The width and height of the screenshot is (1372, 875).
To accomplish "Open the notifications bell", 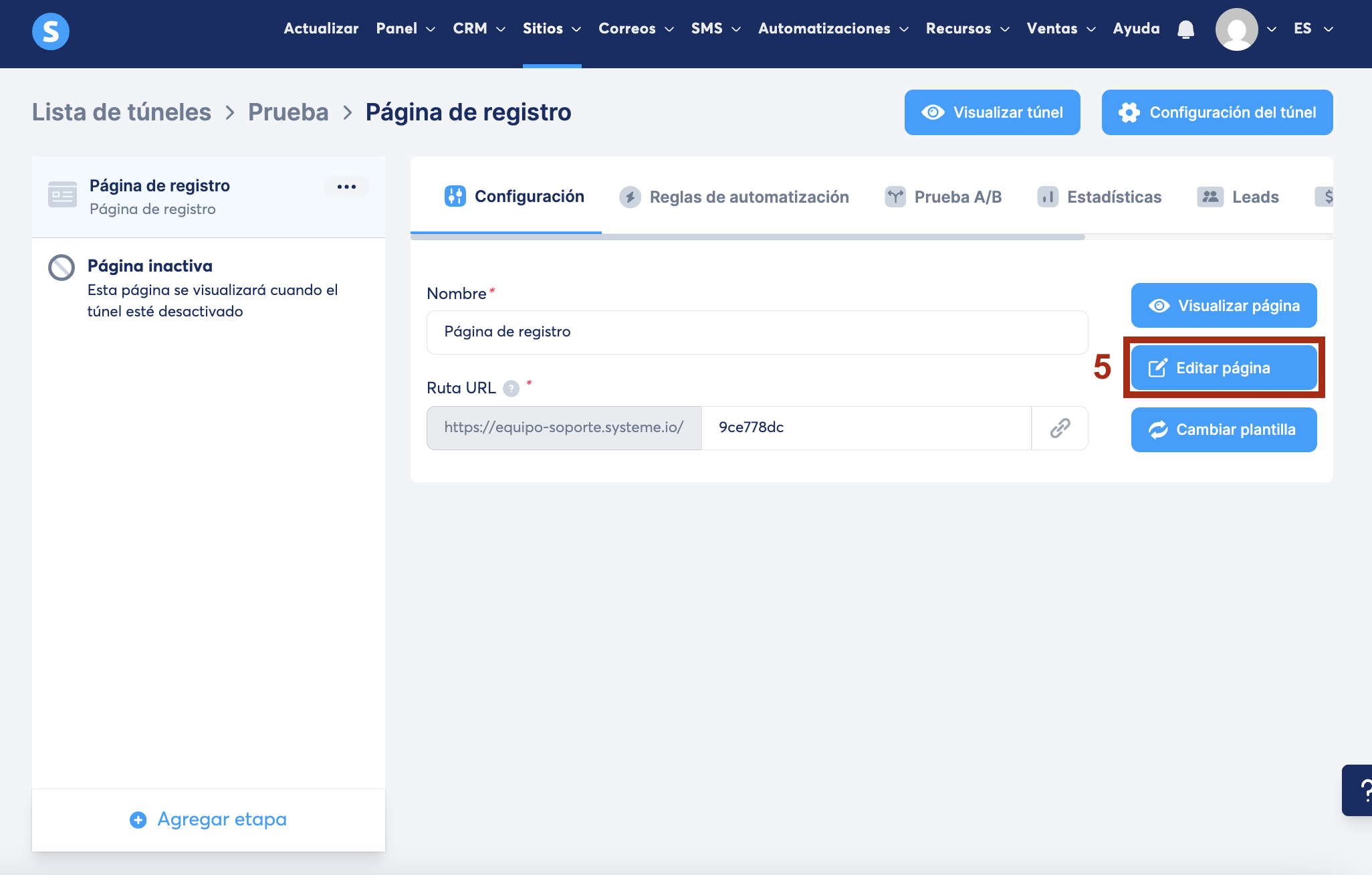I will (x=1185, y=29).
